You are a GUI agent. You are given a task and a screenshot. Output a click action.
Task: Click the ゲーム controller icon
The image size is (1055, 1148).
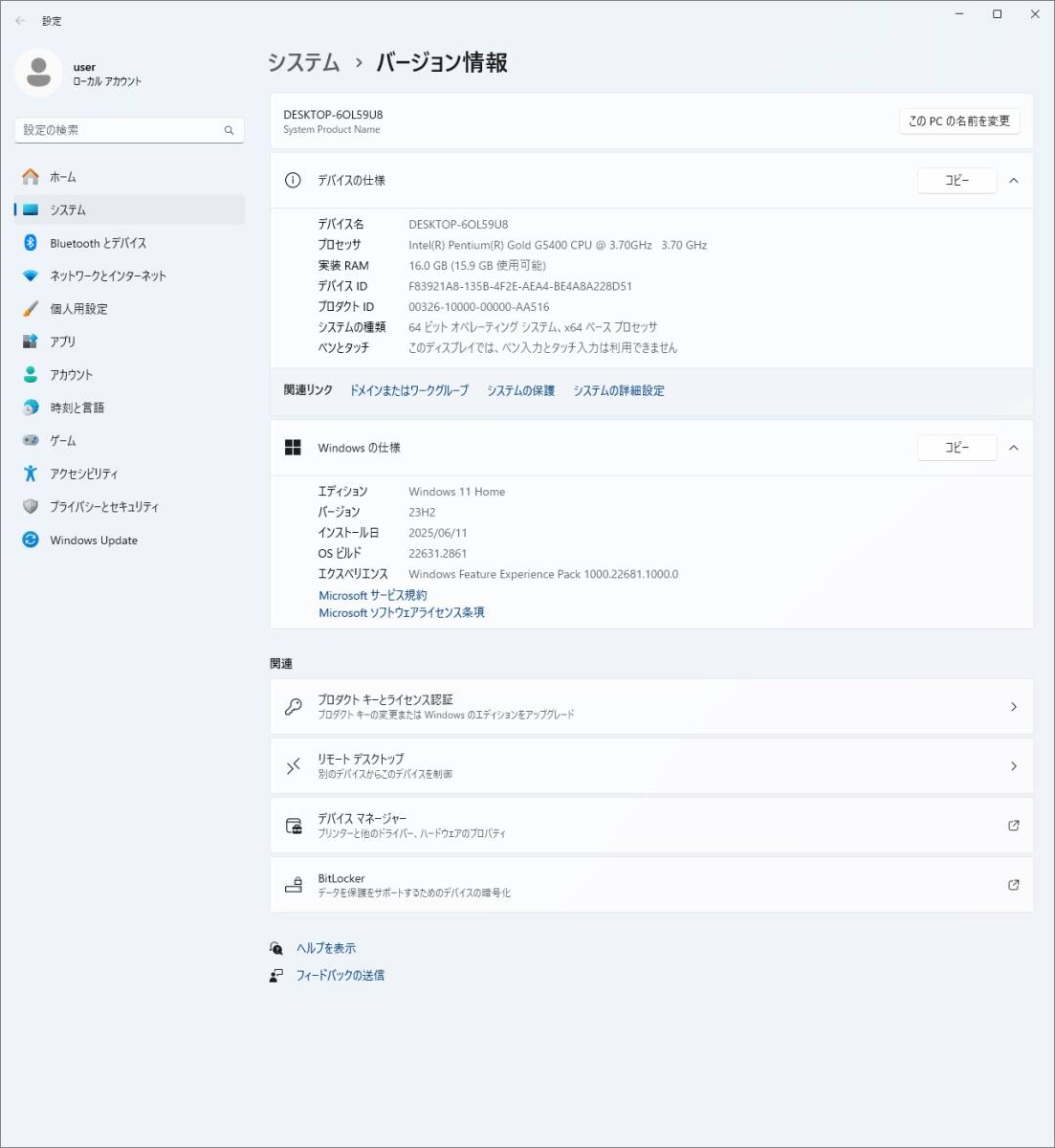[x=31, y=440]
